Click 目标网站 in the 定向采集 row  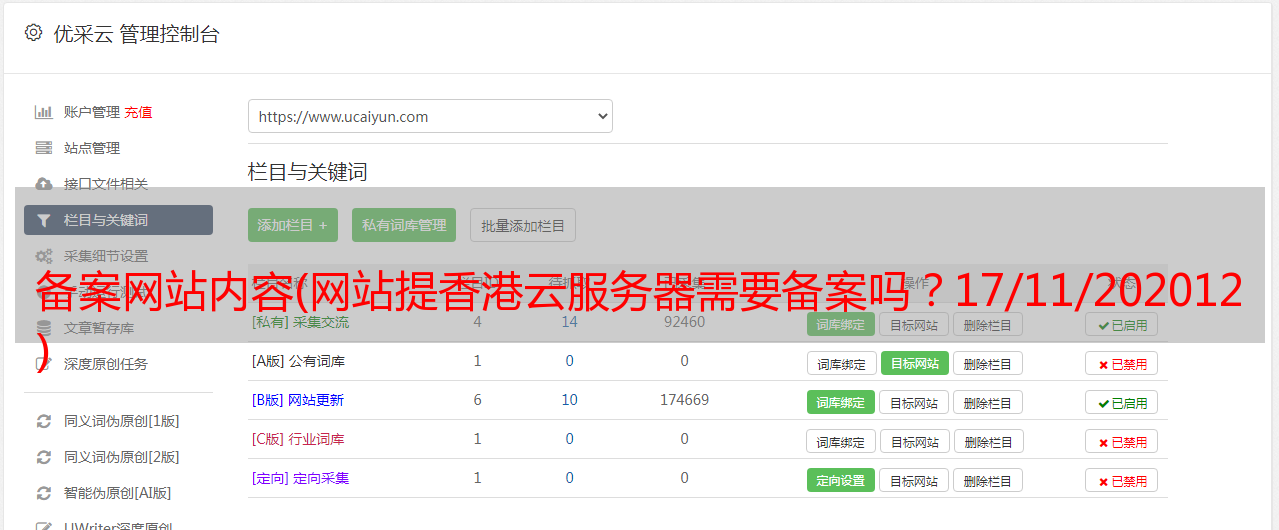coord(914,480)
